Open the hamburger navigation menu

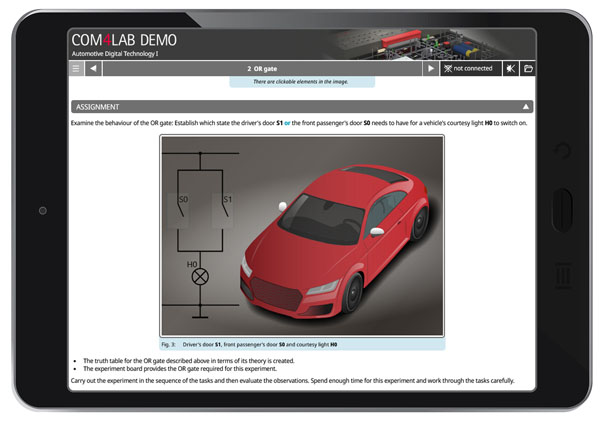[76, 69]
